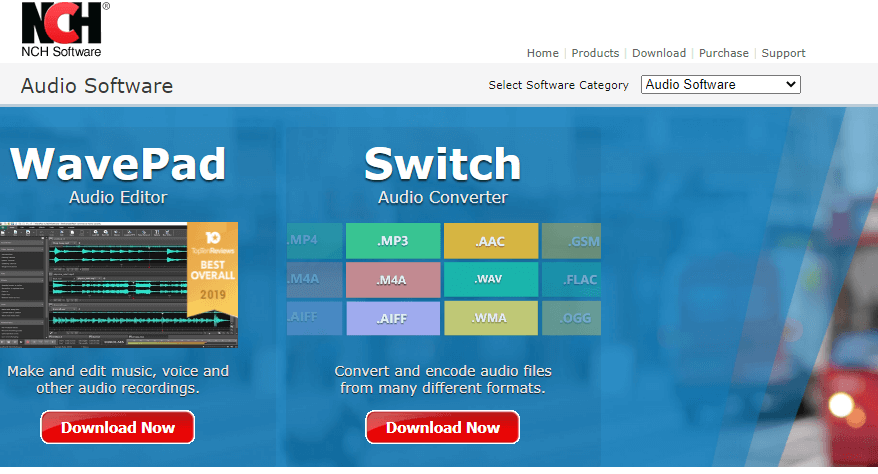Screen dimensions: 878x474
Task: Click the .FLAC format tile
Action: 571,279
